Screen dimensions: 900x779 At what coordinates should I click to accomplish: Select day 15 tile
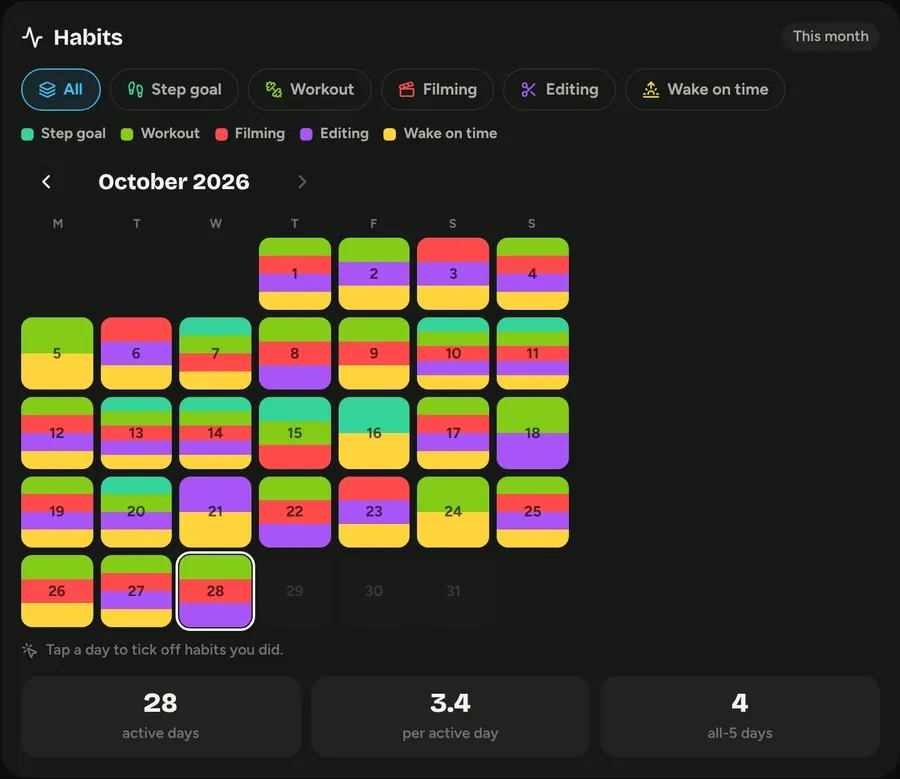coord(294,433)
